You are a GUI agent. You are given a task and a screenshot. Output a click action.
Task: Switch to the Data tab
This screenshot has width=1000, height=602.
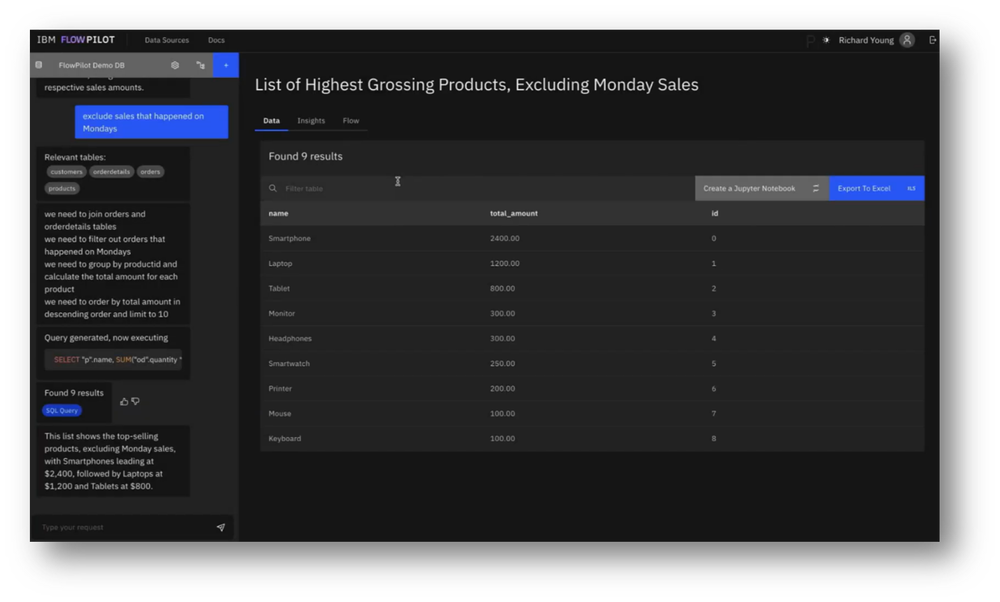tap(271, 121)
